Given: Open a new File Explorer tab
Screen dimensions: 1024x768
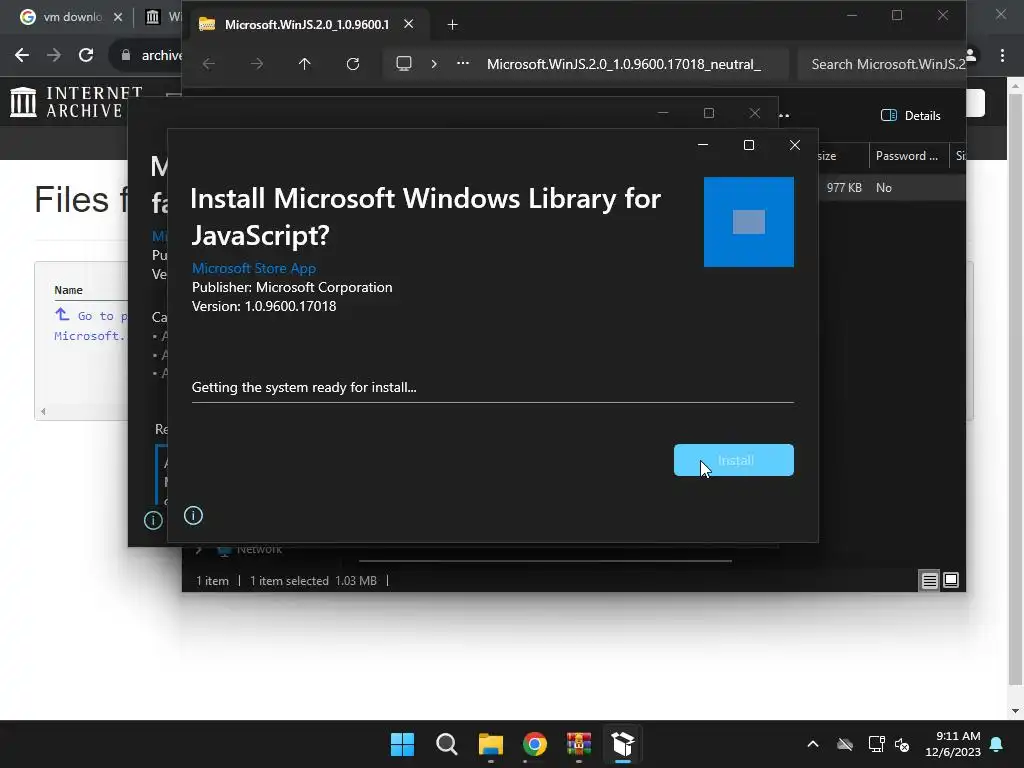Looking at the screenshot, I should [452, 25].
